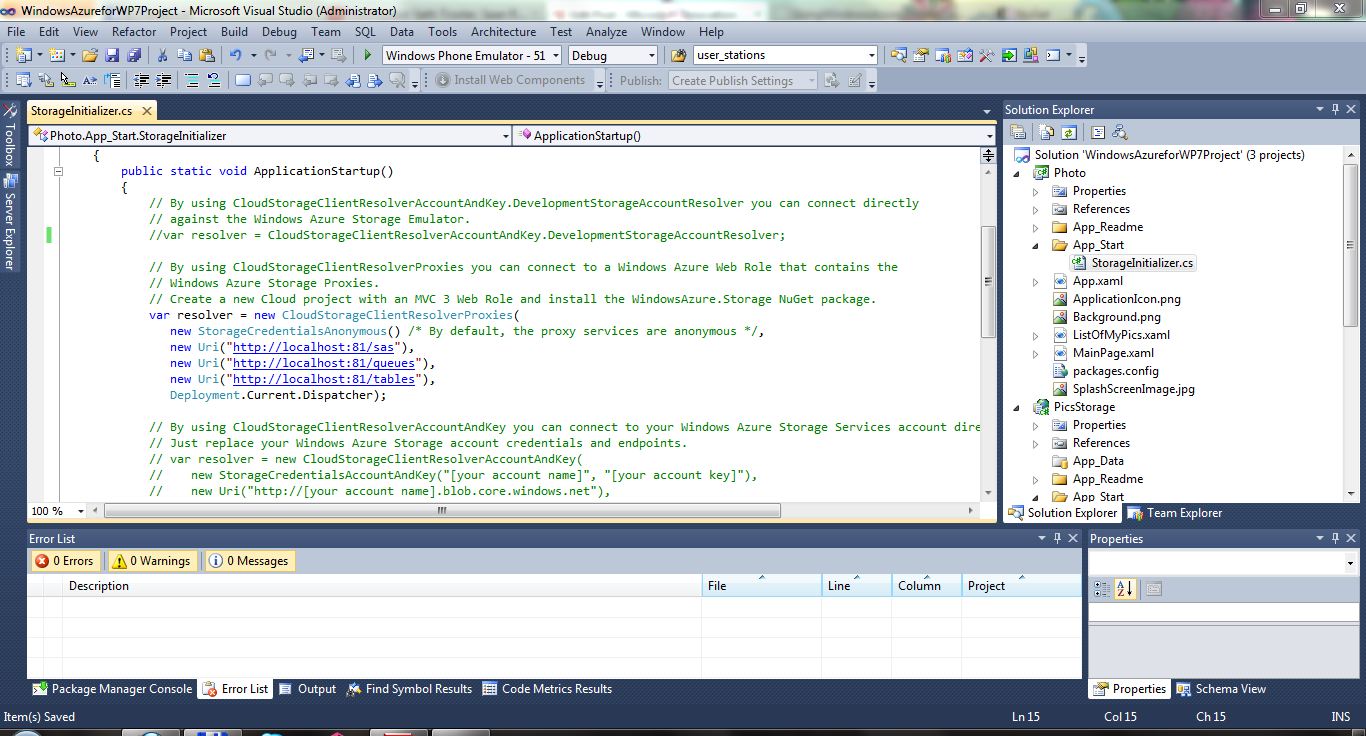
Task: Start debugging with the green play icon
Action: point(368,55)
